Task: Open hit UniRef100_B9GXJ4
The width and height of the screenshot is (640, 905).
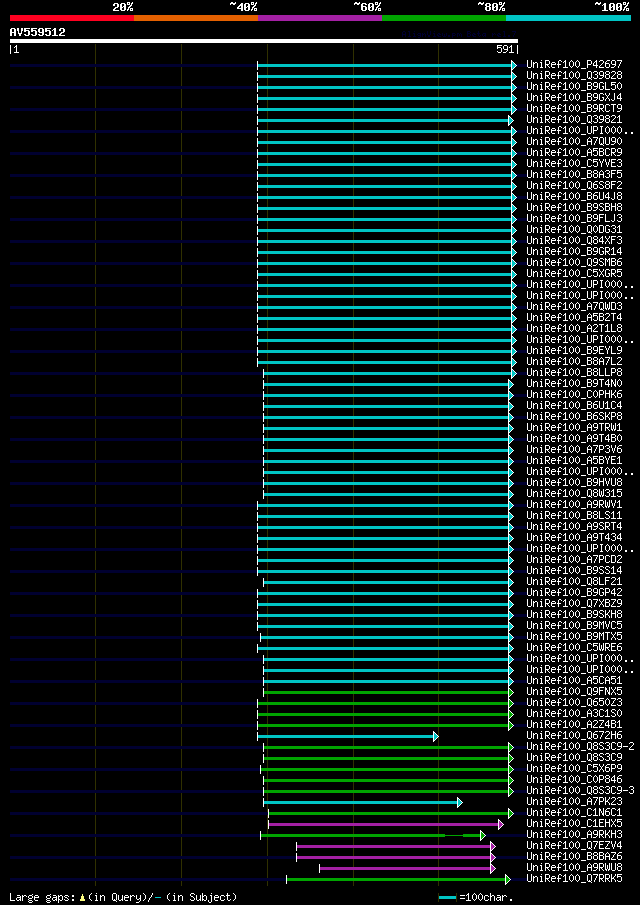Action: 574,98
